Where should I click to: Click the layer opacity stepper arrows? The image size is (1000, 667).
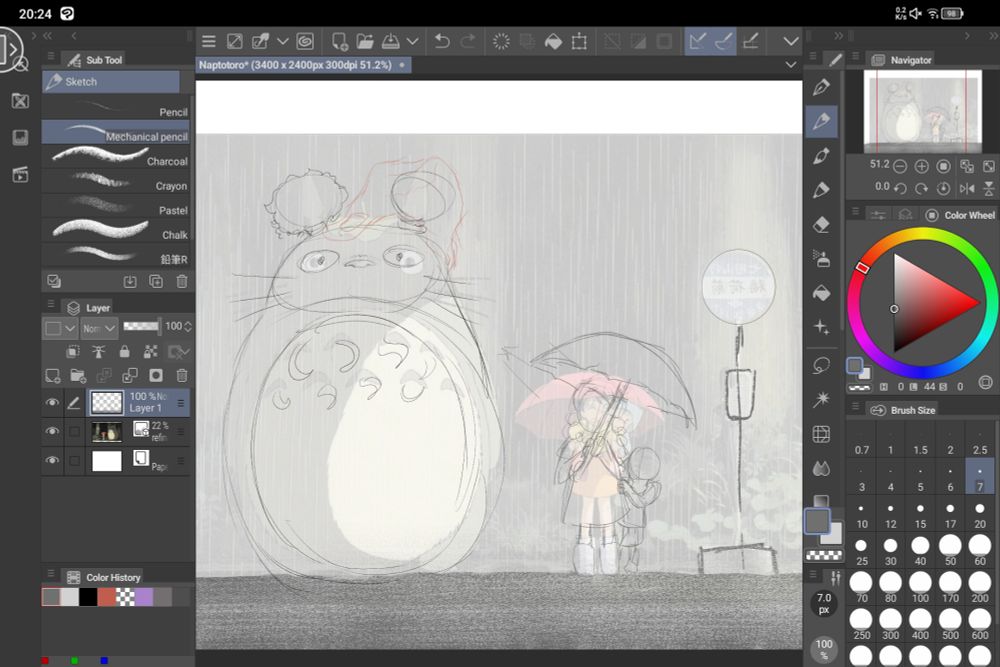tap(188, 326)
